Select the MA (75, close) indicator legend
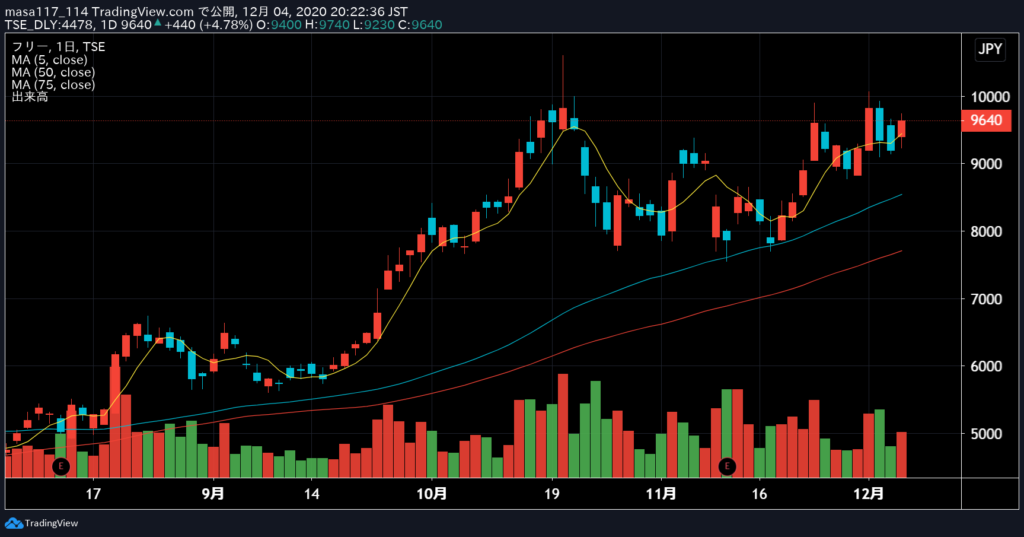 pyautogui.click(x=53, y=84)
